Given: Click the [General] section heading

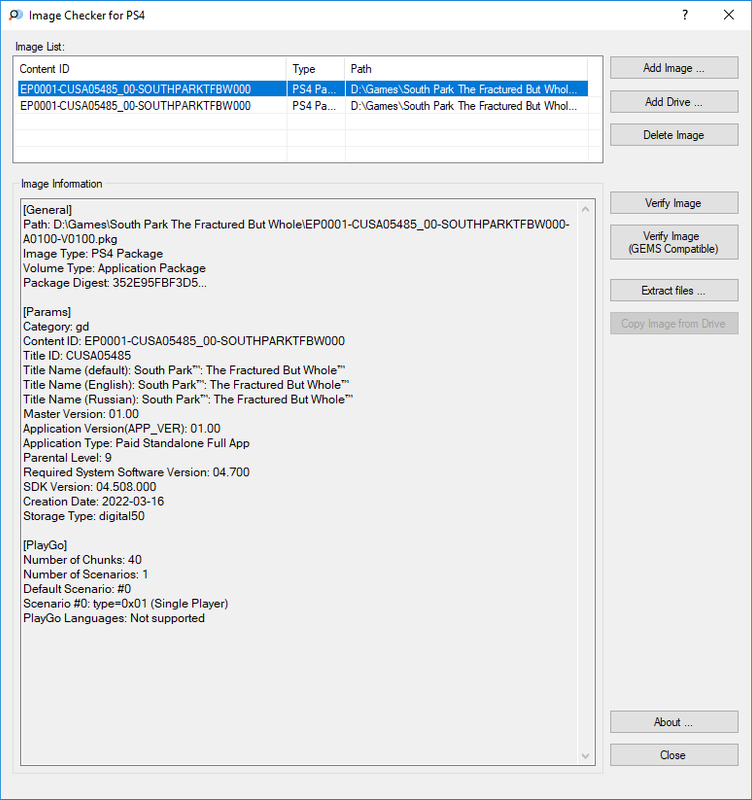Looking at the screenshot, I should click(47, 210).
